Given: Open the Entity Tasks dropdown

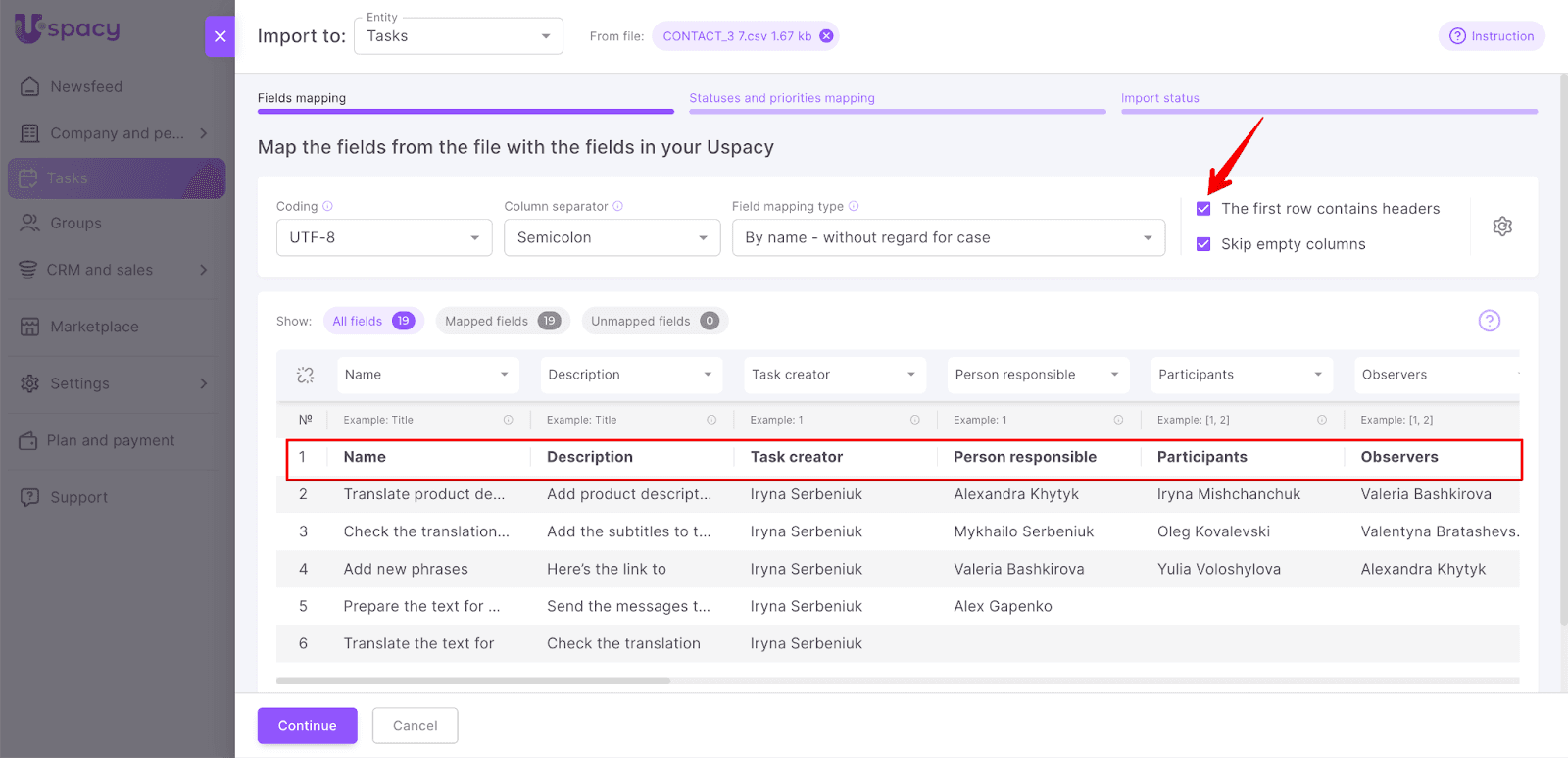Looking at the screenshot, I should (x=458, y=36).
